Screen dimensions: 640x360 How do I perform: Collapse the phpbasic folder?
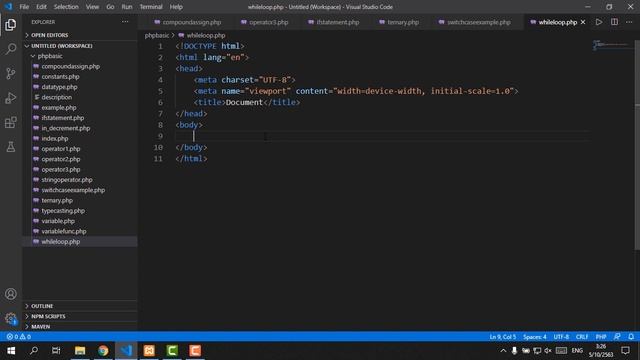(x=80, y=56)
